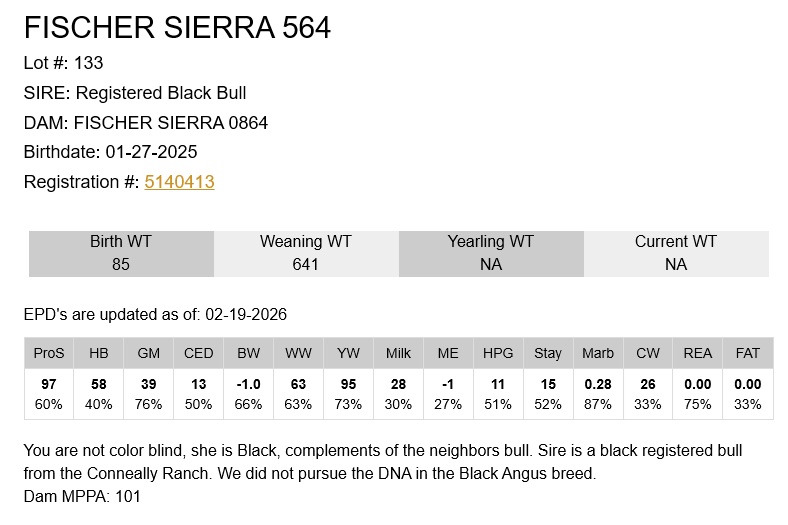The image size is (788, 525).
Task: Click the Marb column header
Action: 598,353
